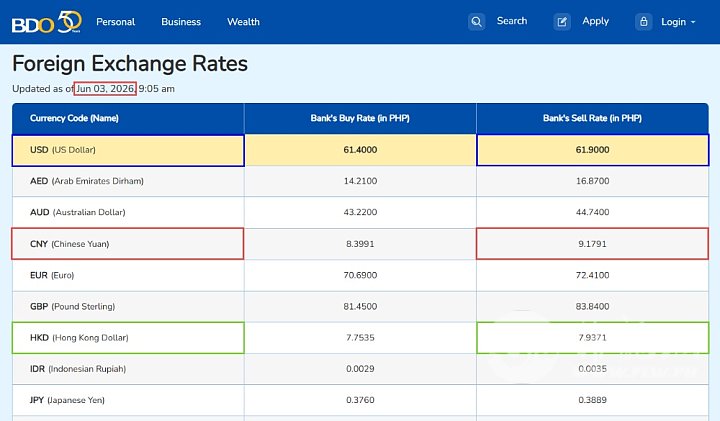Select the USD (US Dollar) row label
This screenshot has width=720, height=421.
[63, 150]
